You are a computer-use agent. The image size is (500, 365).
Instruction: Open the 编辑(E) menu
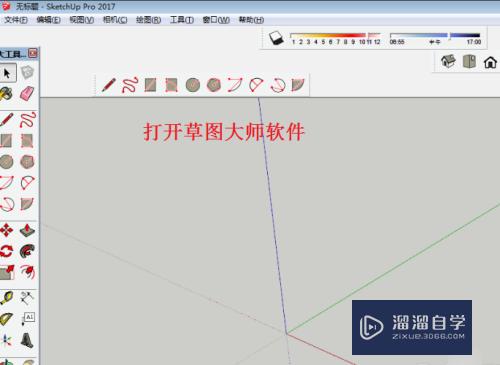[49, 20]
